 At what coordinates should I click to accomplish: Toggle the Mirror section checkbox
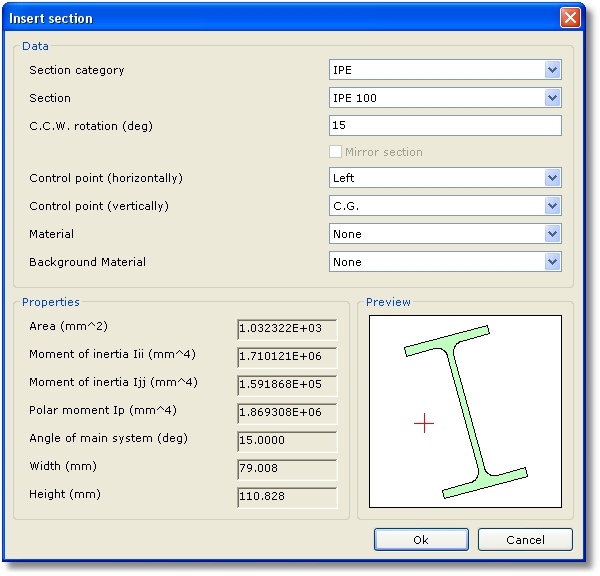point(337,152)
